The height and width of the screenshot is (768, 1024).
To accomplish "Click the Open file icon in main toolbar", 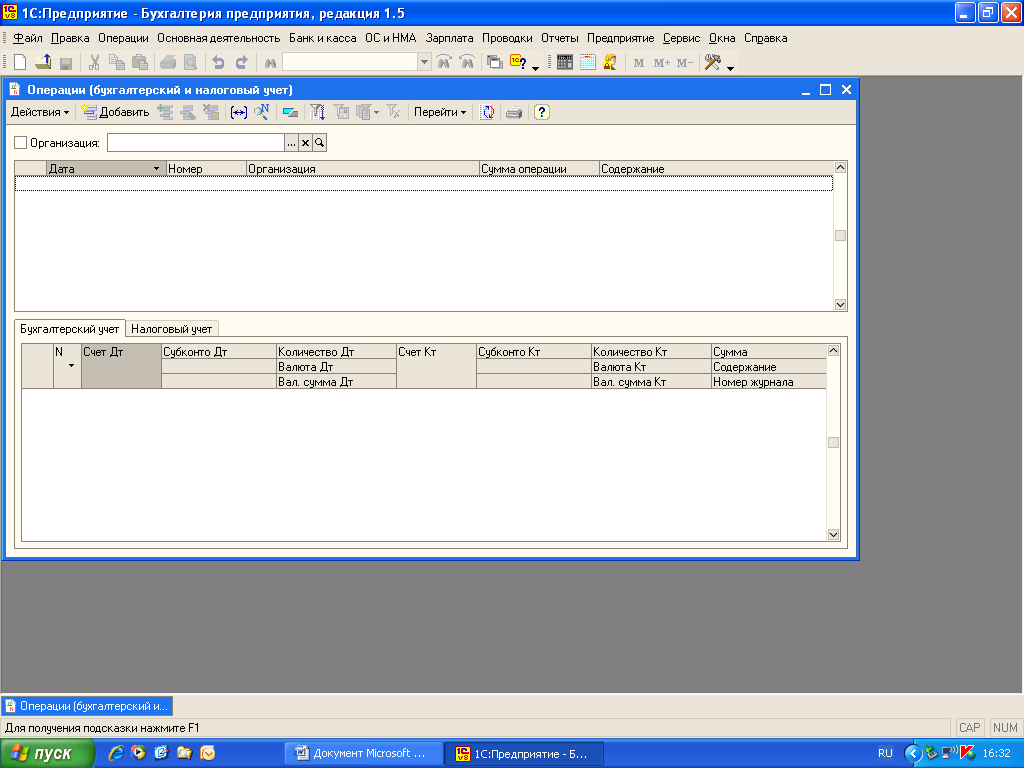I will coord(43,63).
